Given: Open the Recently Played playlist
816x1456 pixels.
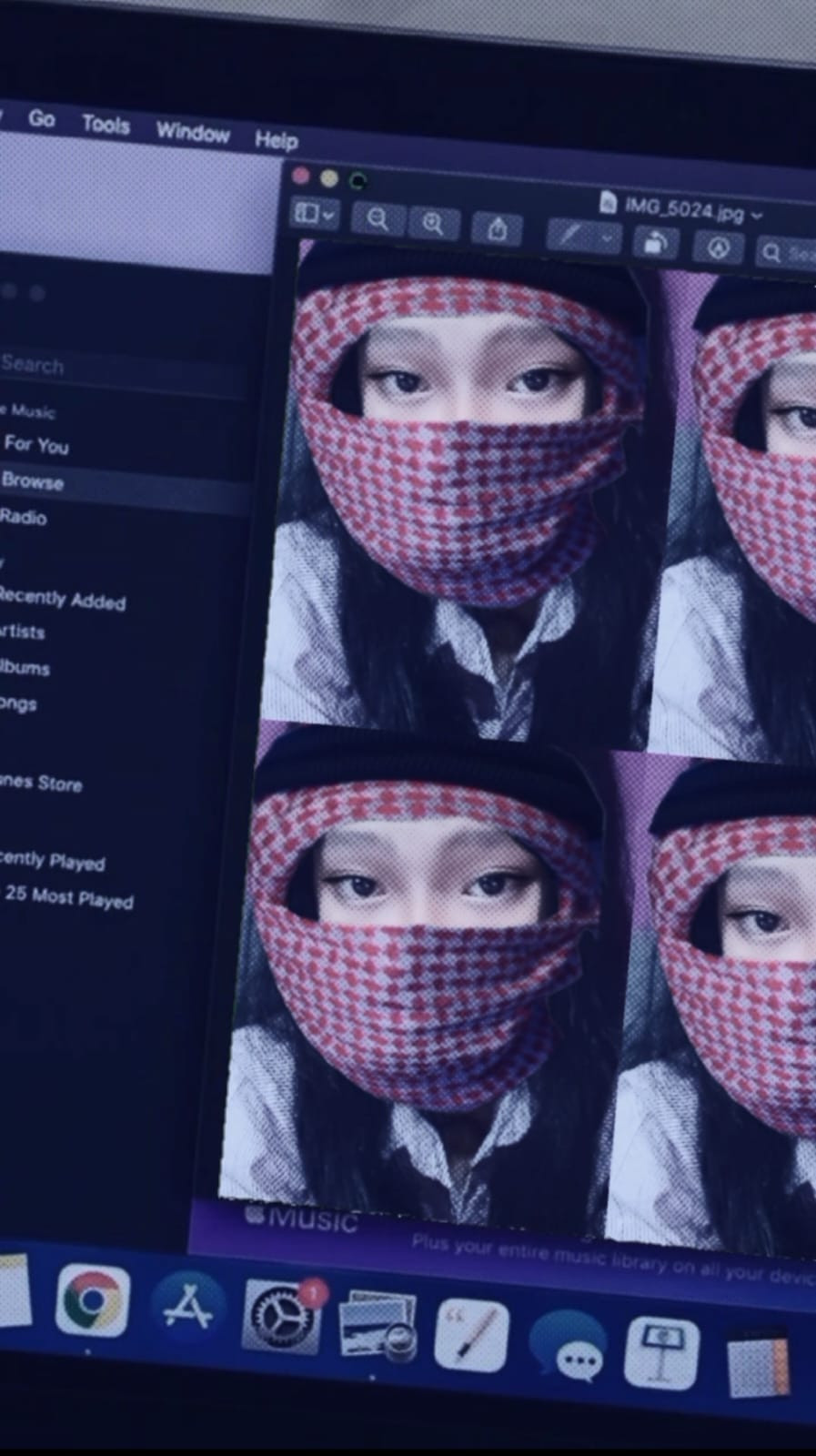Looking at the screenshot, I should (53, 860).
